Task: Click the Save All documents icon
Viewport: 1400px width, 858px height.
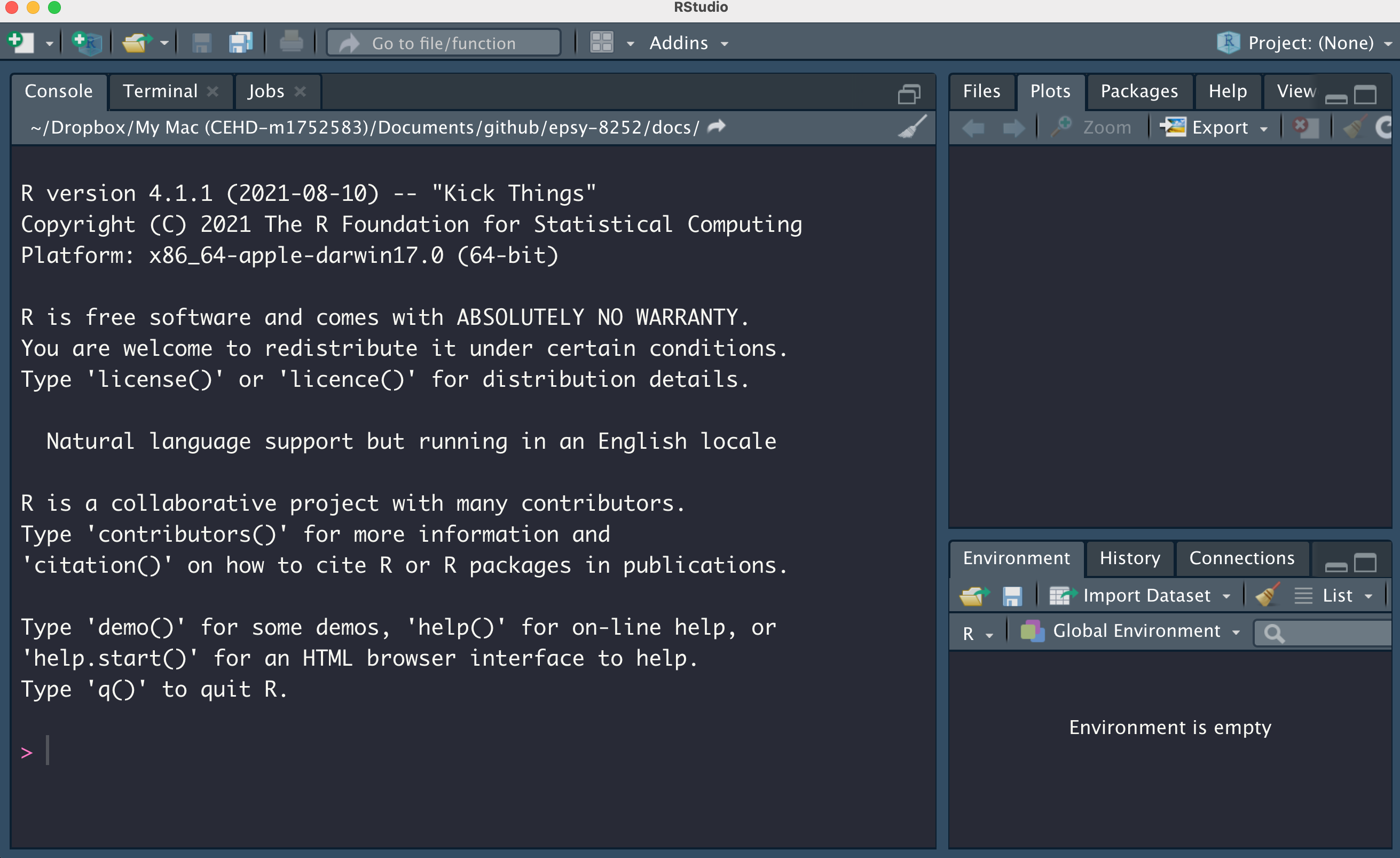Action: 241,43
